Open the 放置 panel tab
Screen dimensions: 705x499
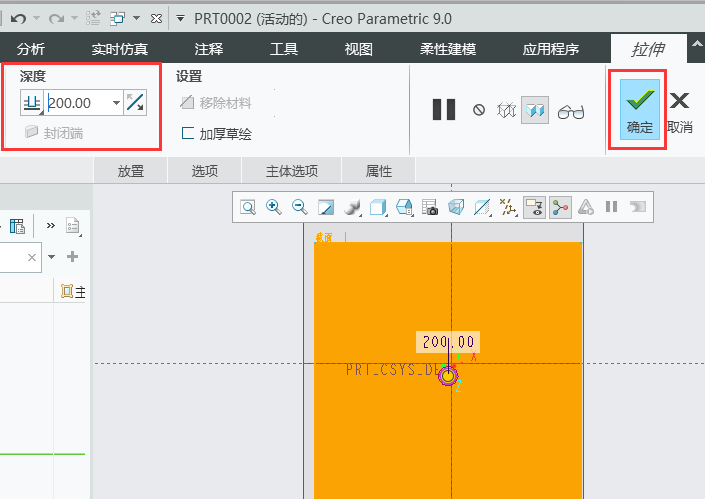tap(131, 171)
